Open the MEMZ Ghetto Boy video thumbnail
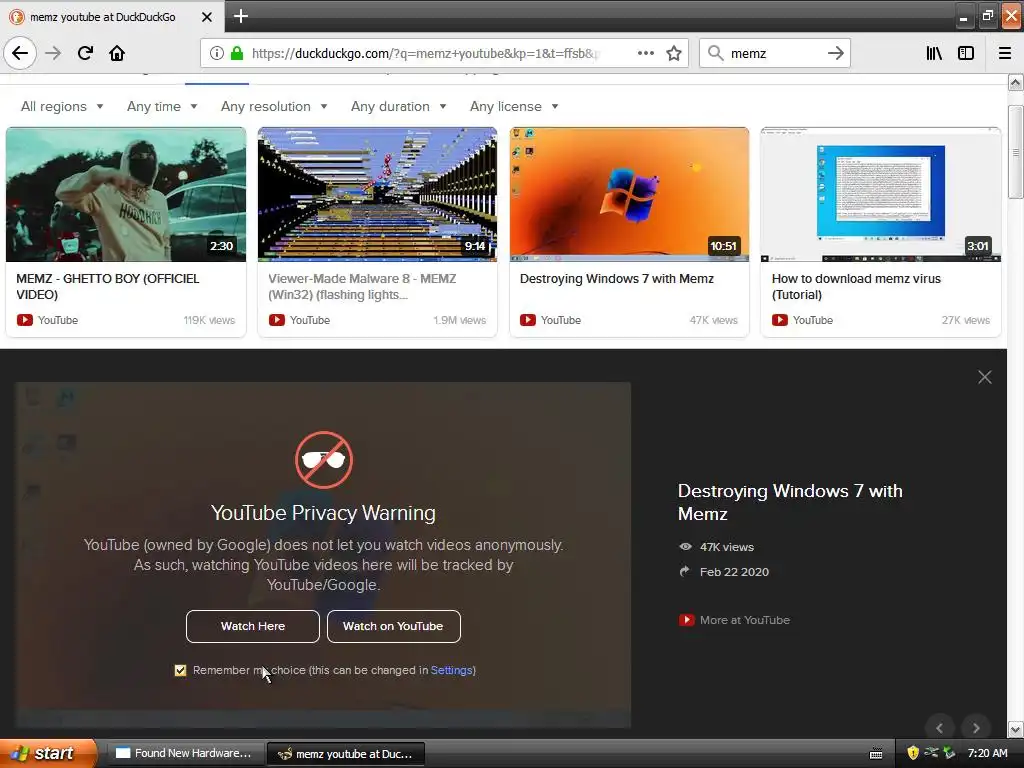The height and width of the screenshot is (768, 1024). 126,195
